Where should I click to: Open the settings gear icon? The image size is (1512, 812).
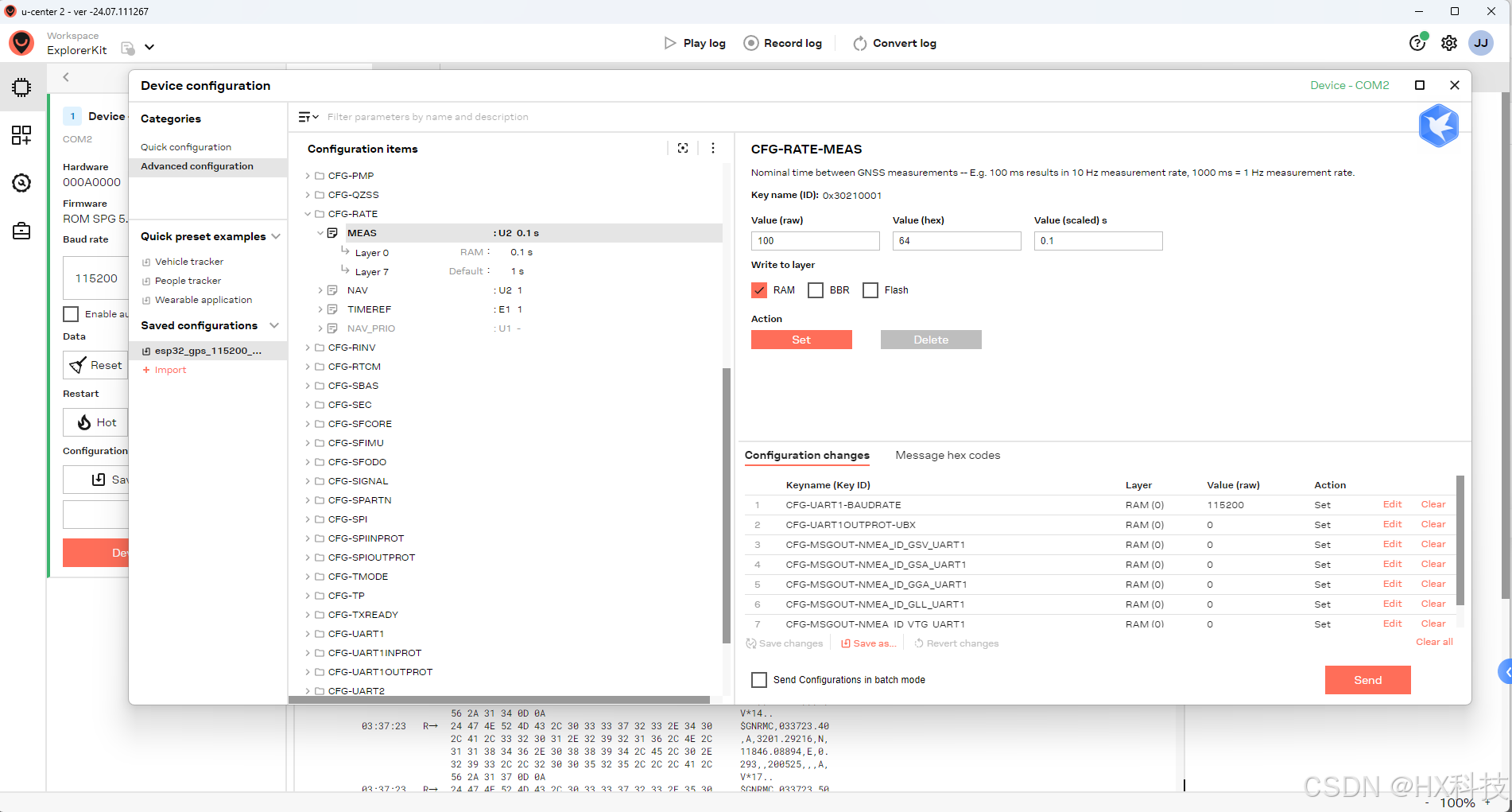[x=1449, y=43]
